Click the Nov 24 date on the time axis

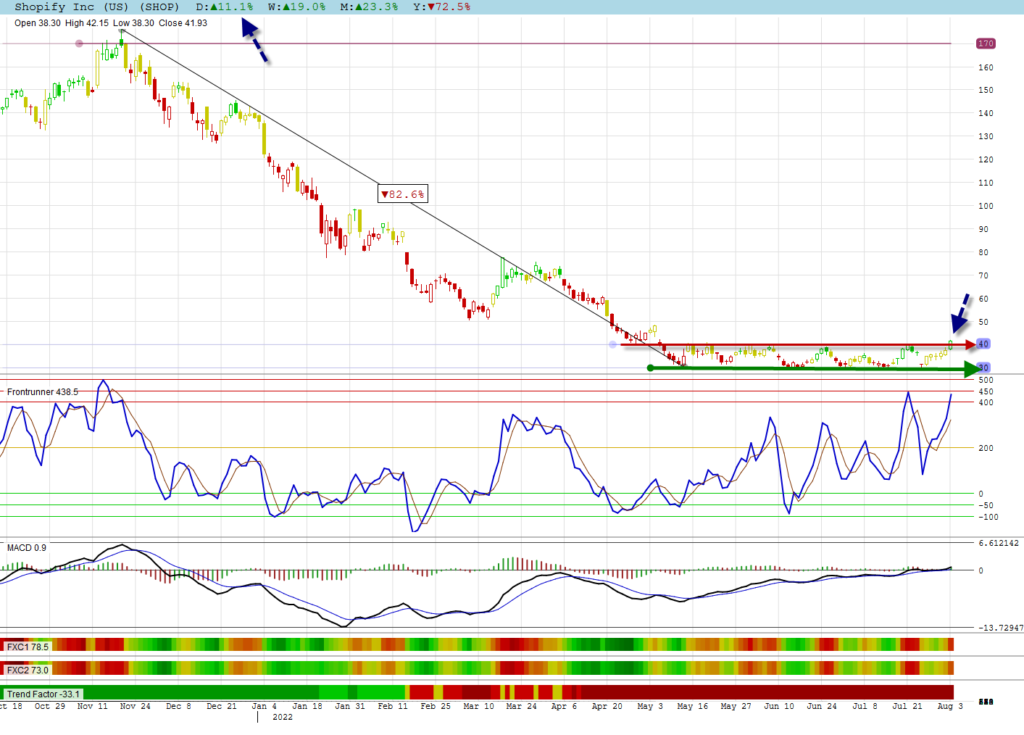135,706
